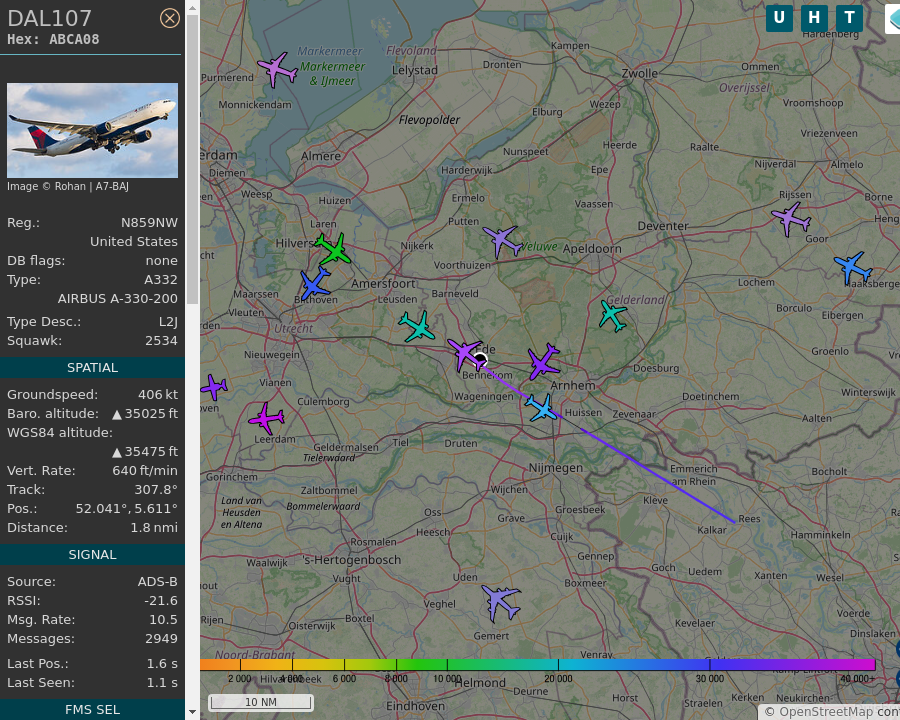Click the 10 NM map scale bar
900x720 pixels.
point(261,702)
